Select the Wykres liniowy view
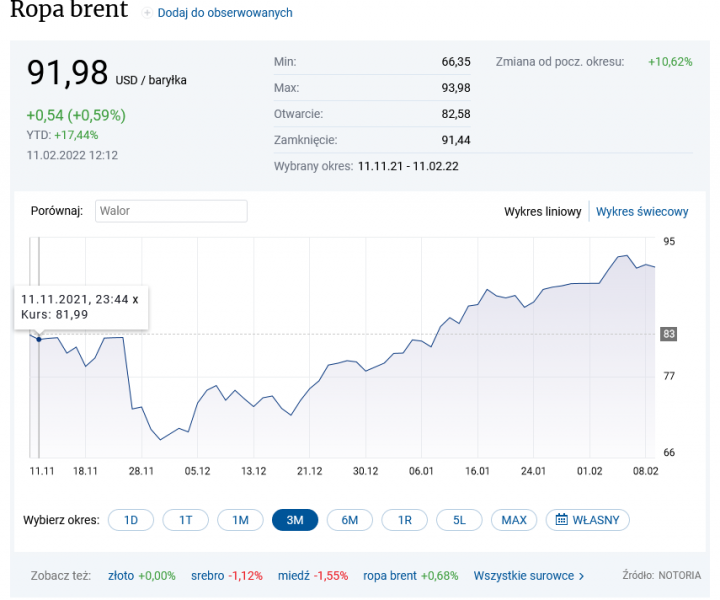The width and height of the screenshot is (720, 600). point(542,212)
